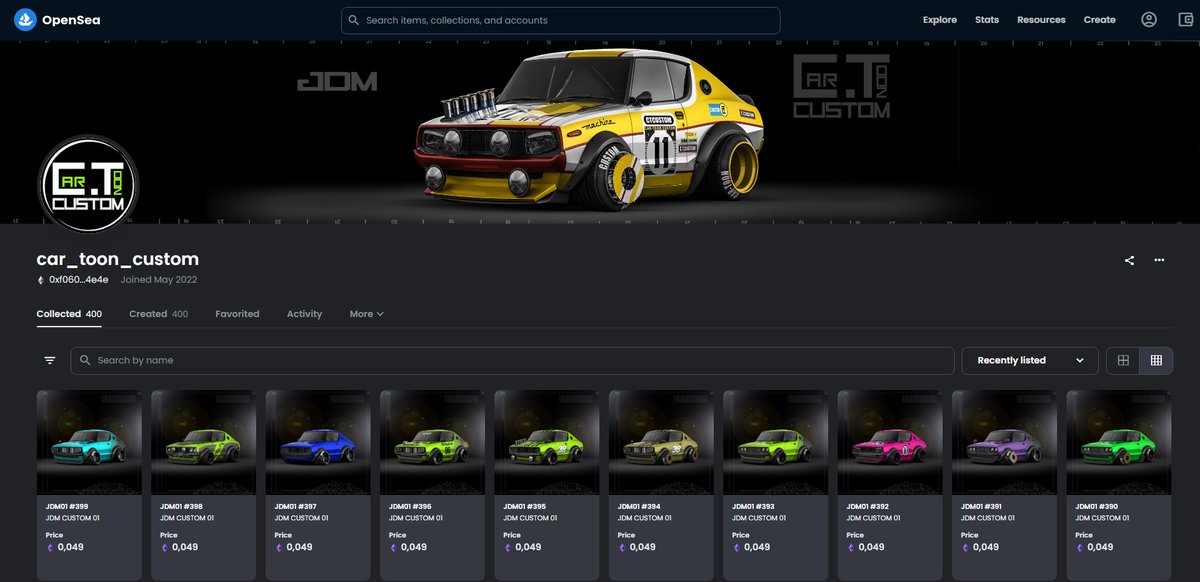Image resolution: width=1200 pixels, height=582 pixels.
Task: Click the JDM01 #399 title text
Action: [x=67, y=507]
